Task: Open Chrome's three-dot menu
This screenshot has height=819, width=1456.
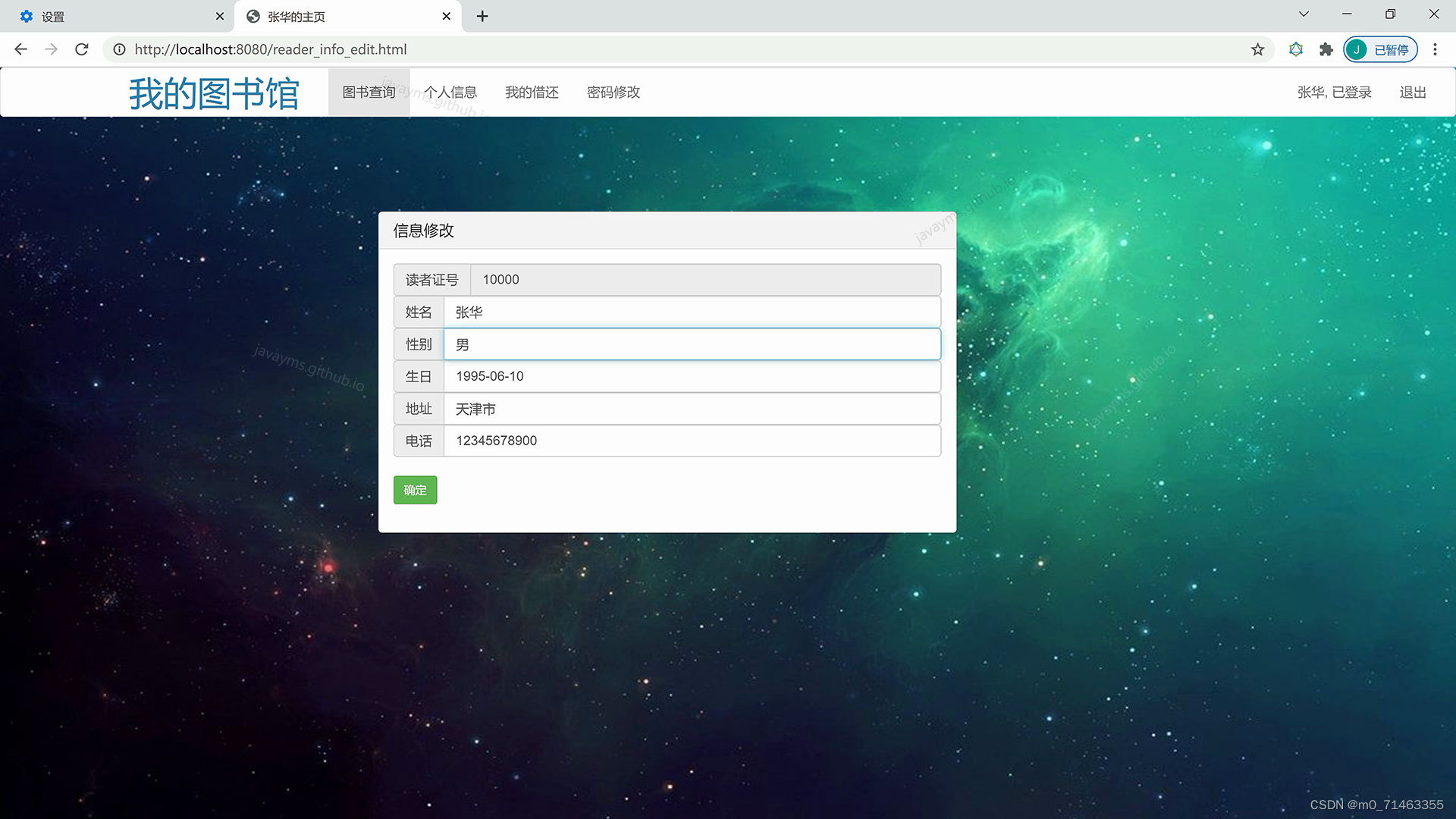Action: (1435, 49)
